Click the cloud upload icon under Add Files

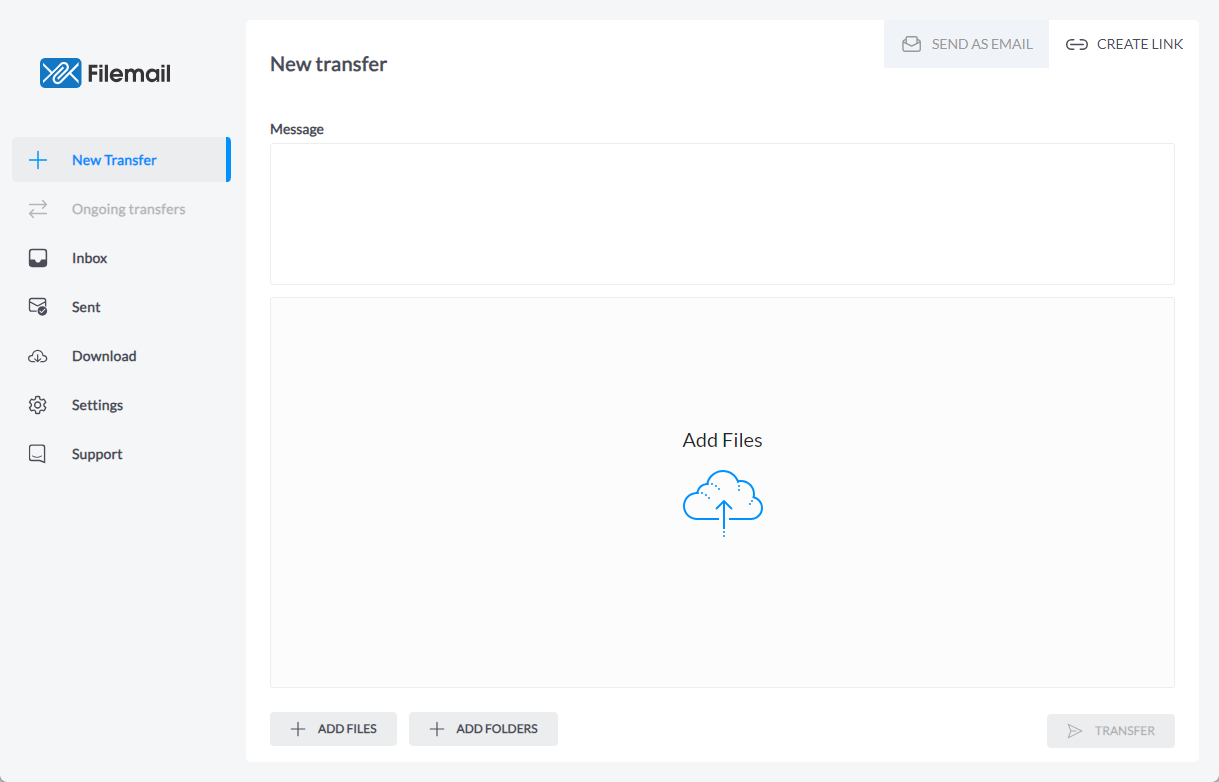coord(723,503)
